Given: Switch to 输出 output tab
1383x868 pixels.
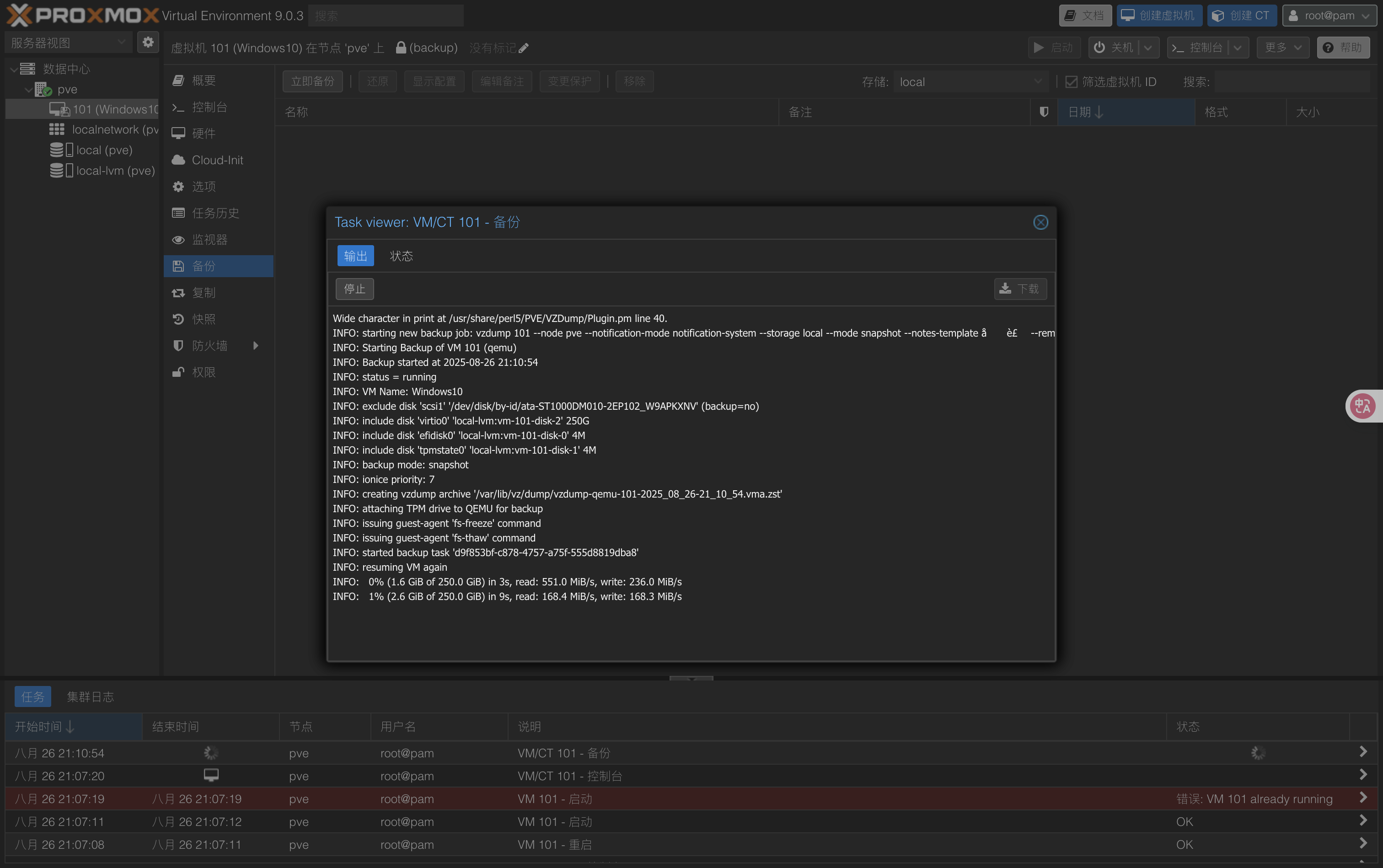Looking at the screenshot, I should point(355,256).
